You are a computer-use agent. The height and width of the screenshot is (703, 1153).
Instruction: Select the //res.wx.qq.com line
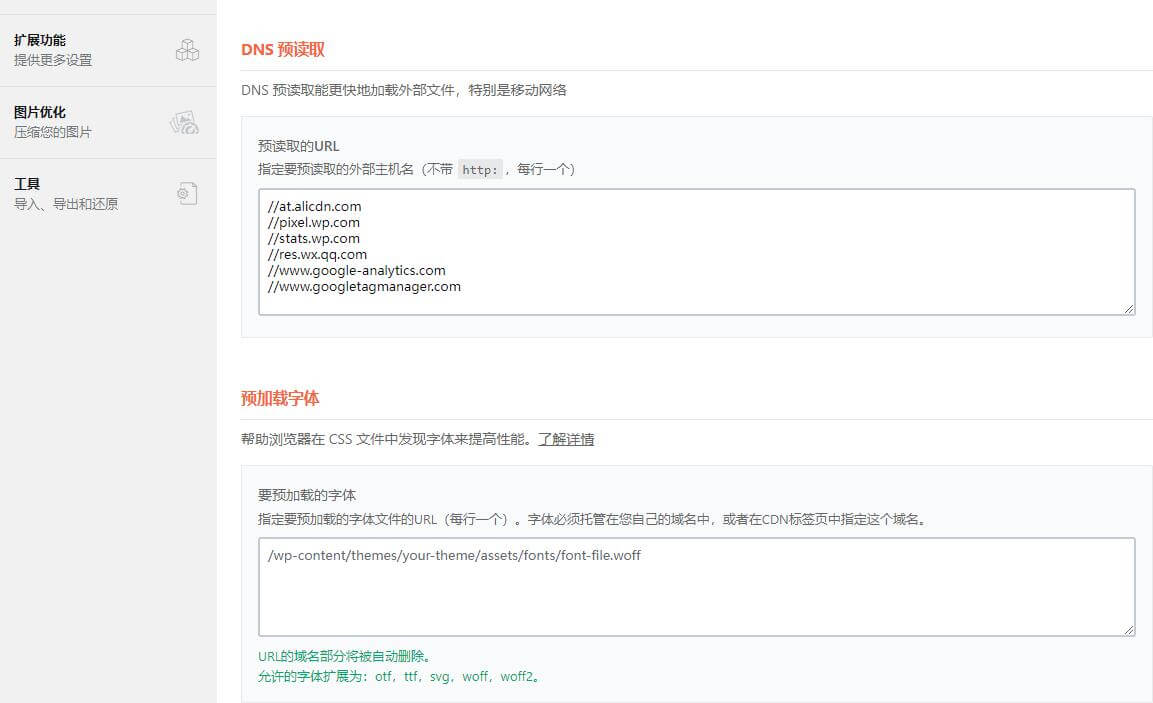point(317,254)
